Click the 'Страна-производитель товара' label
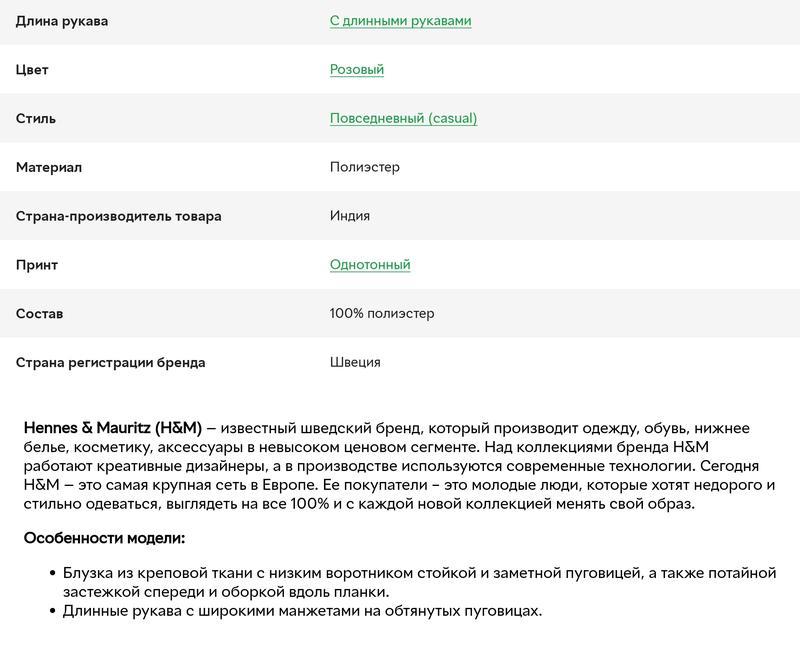 (x=118, y=216)
